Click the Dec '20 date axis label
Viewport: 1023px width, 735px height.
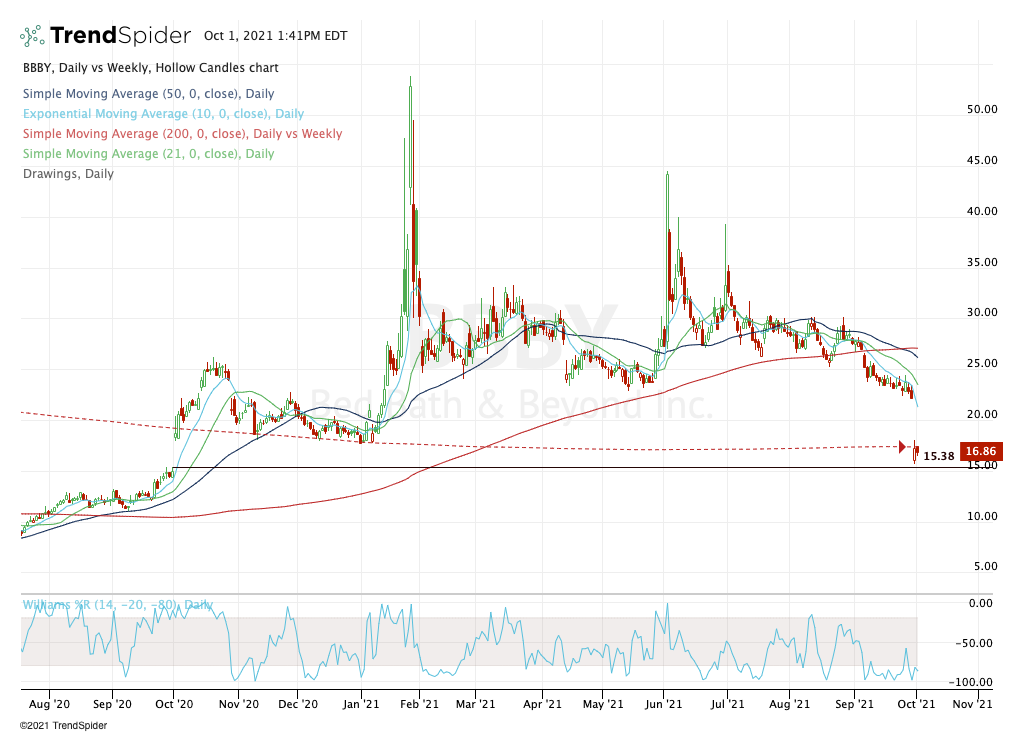pyautogui.click(x=298, y=704)
